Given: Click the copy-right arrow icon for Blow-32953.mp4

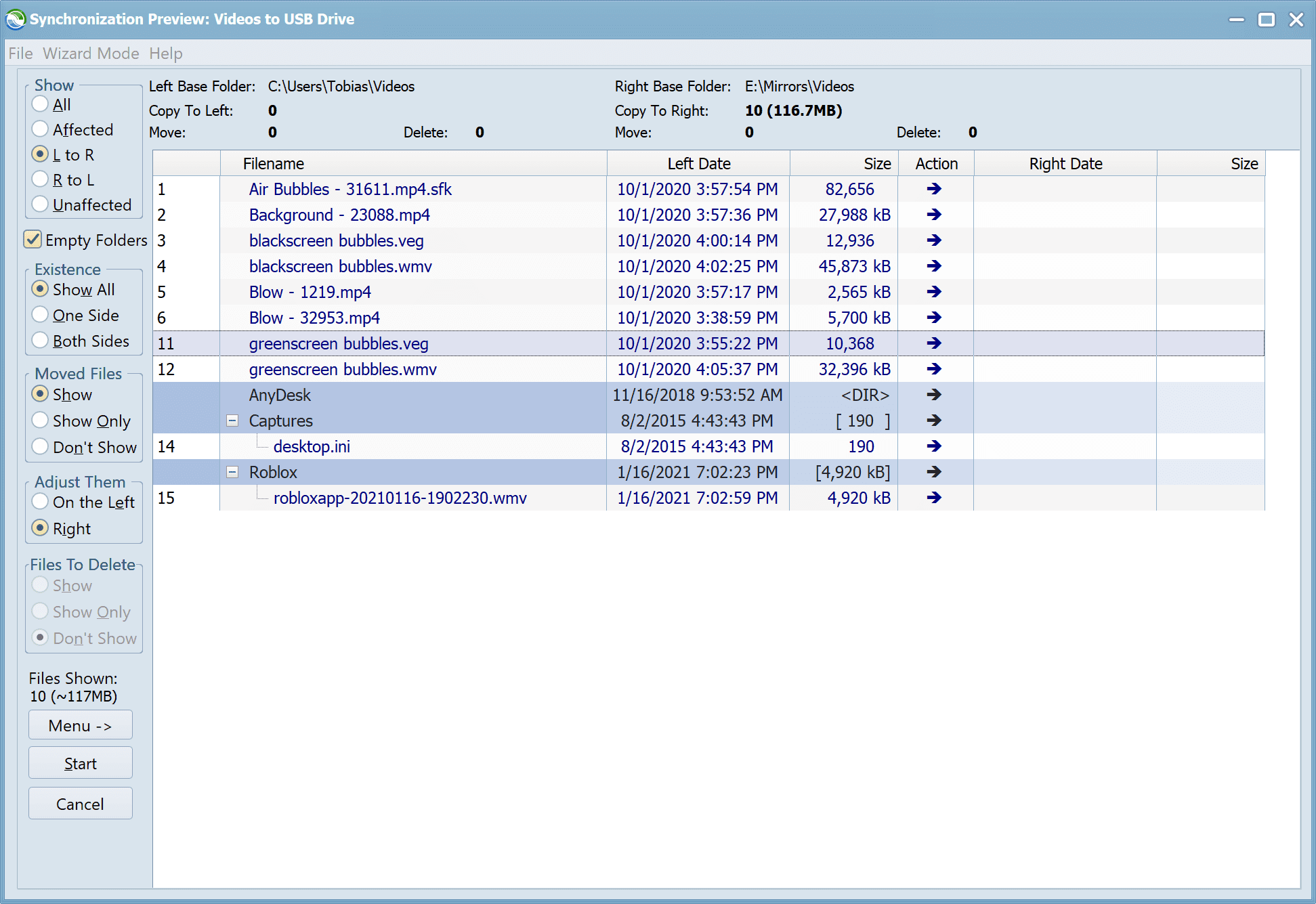Looking at the screenshot, I should click(x=934, y=317).
